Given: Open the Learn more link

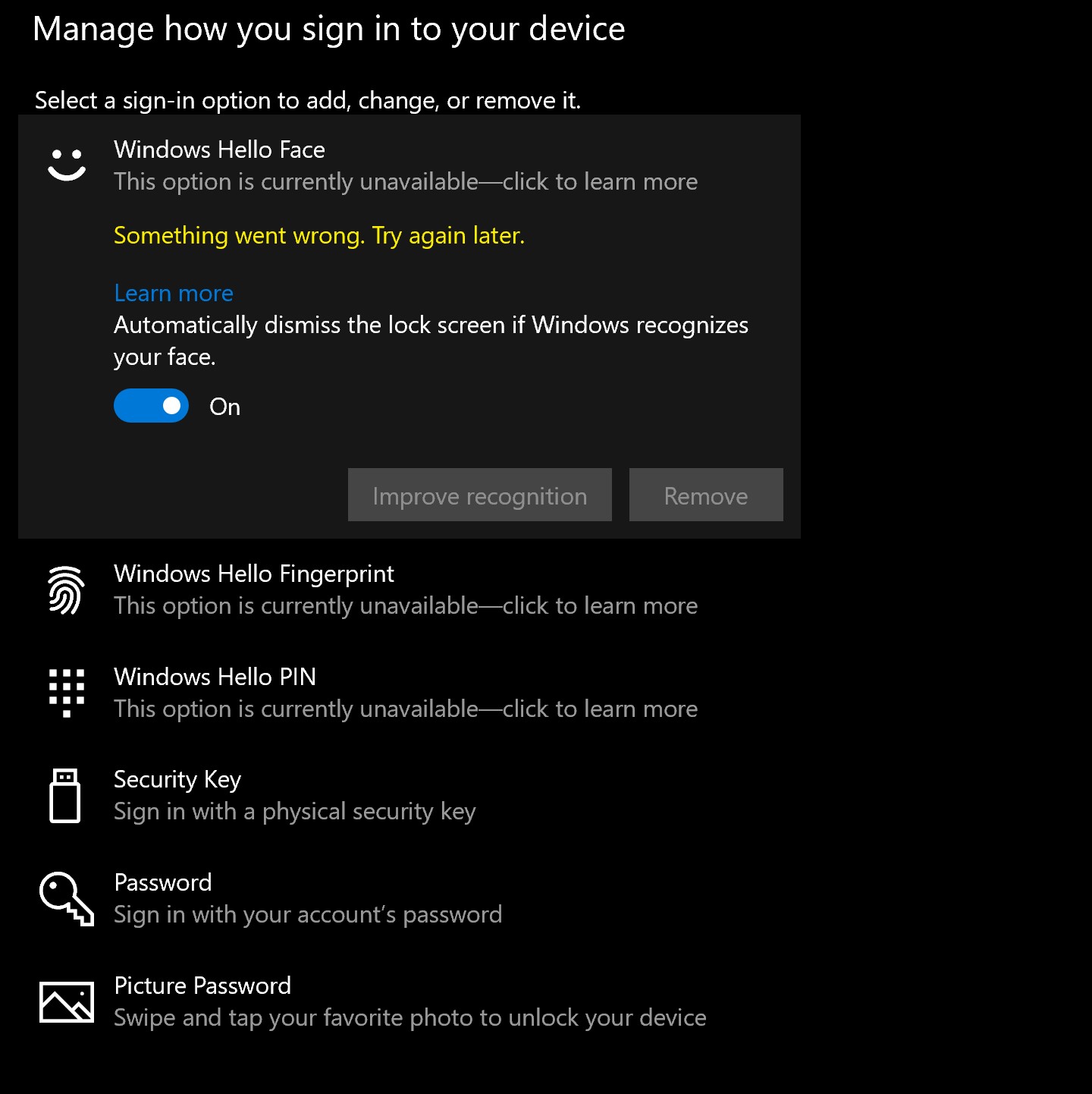Looking at the screenshot, I should (x=174, y=293).
